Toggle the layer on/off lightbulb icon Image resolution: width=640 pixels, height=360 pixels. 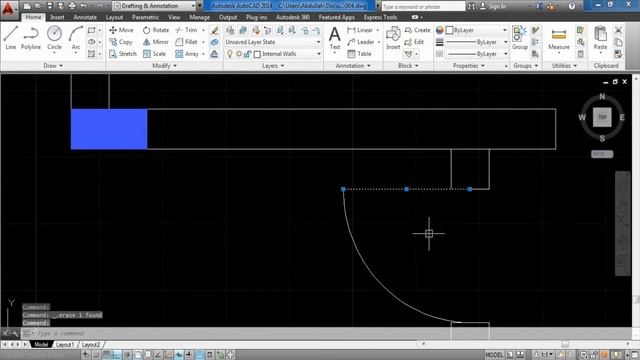(230, 54)
